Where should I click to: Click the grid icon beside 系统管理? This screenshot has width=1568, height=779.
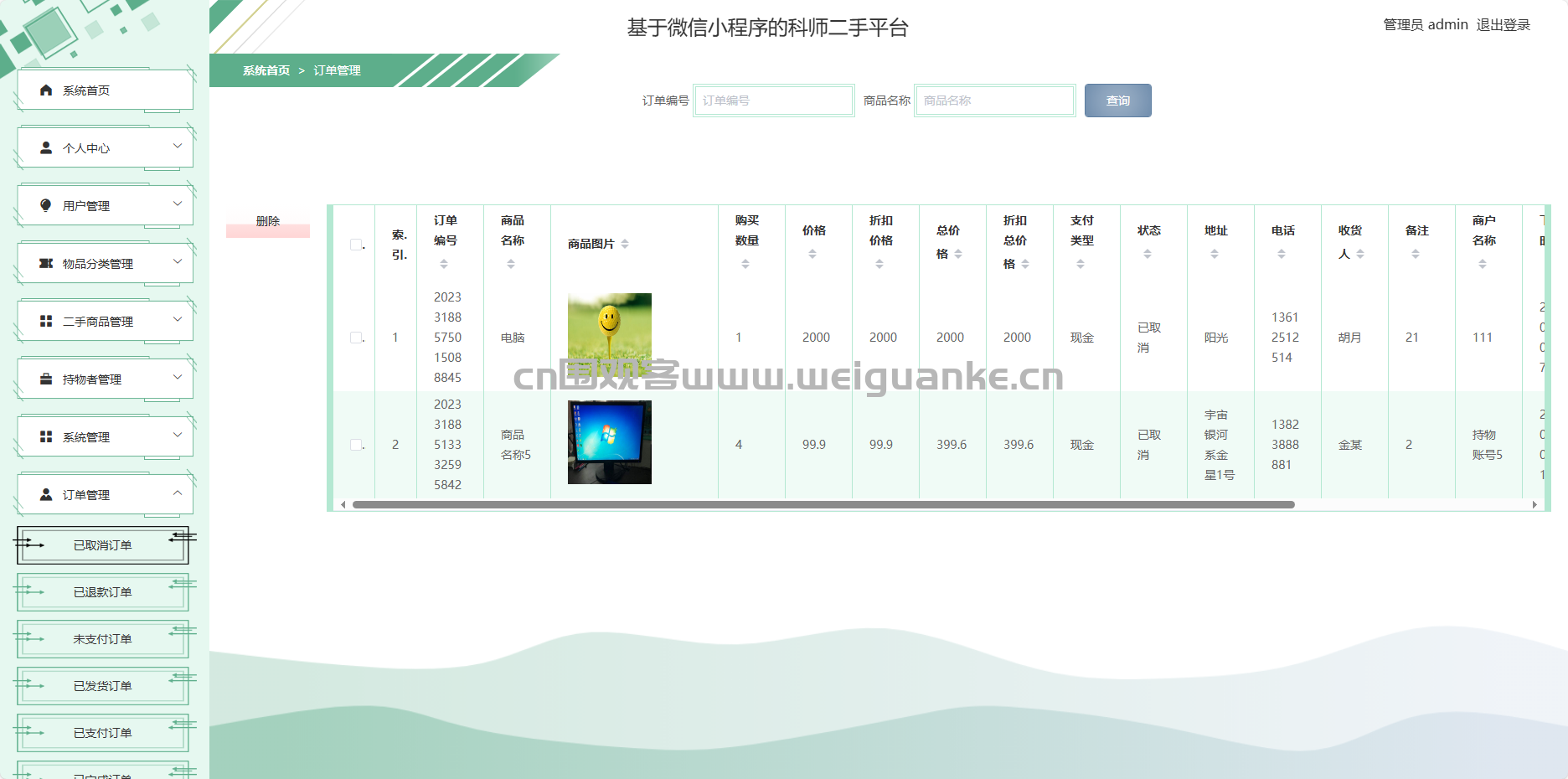[x=46, y=437]
